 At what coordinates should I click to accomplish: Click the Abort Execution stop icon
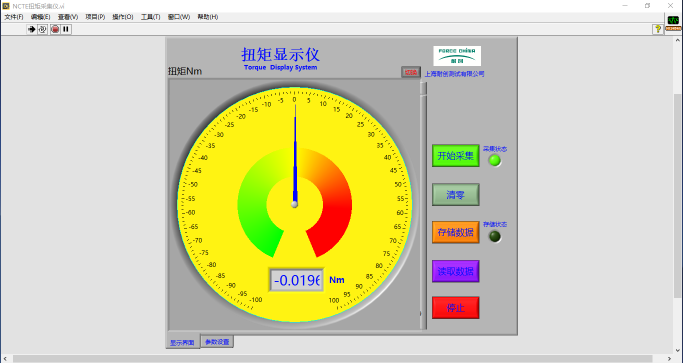point(55,29)
